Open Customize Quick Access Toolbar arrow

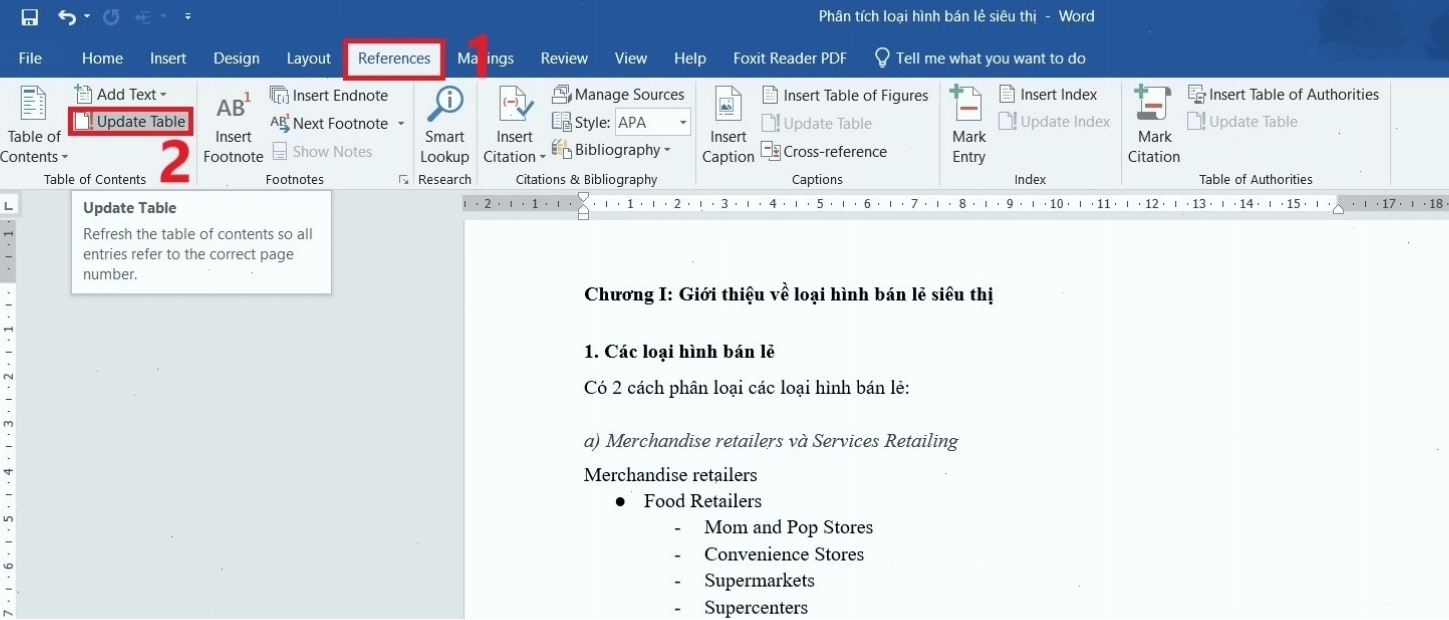pos(188,17)
